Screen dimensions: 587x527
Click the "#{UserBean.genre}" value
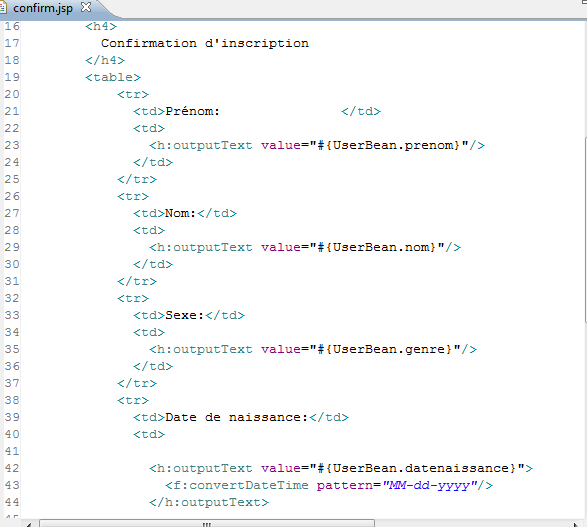coord(385,350)
